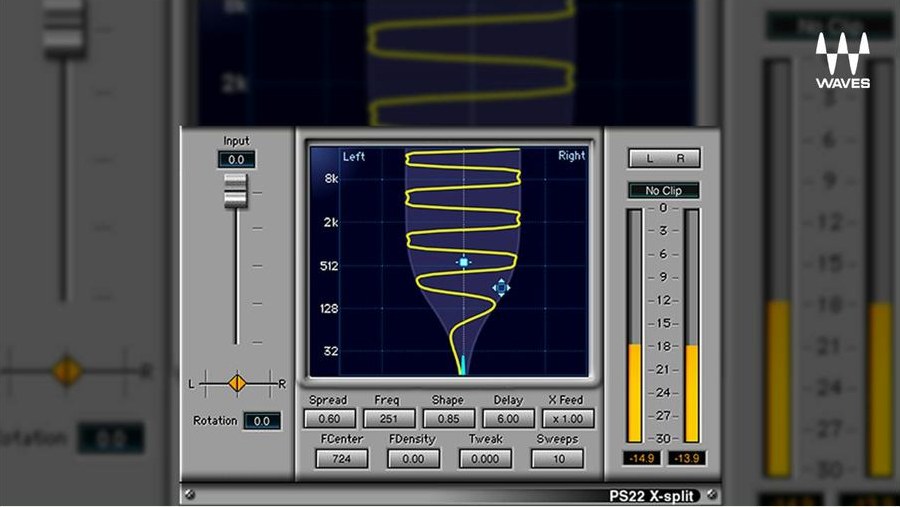Click the left peak readout -14.9

[x=641, y=458]
